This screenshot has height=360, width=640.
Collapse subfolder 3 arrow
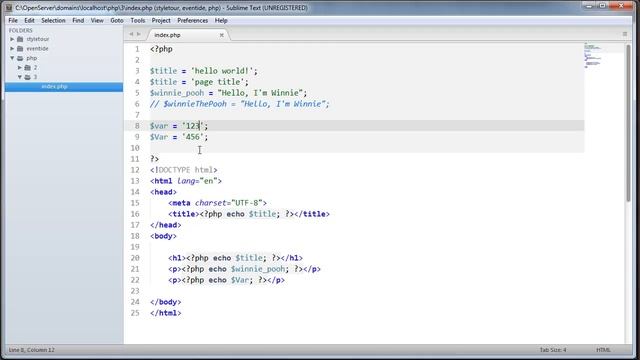coord(20,77)
